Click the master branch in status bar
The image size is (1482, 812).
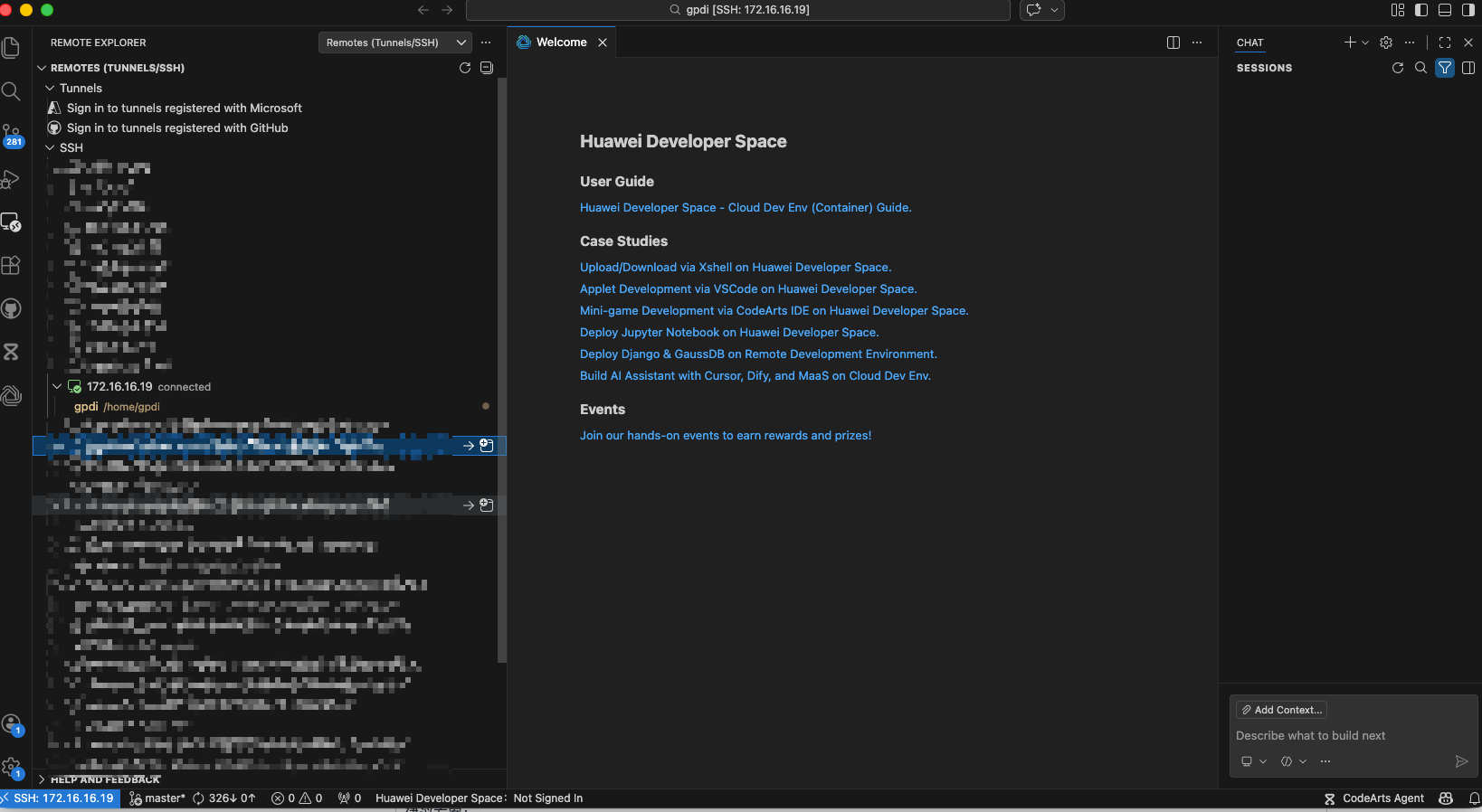tap(158, 798)
